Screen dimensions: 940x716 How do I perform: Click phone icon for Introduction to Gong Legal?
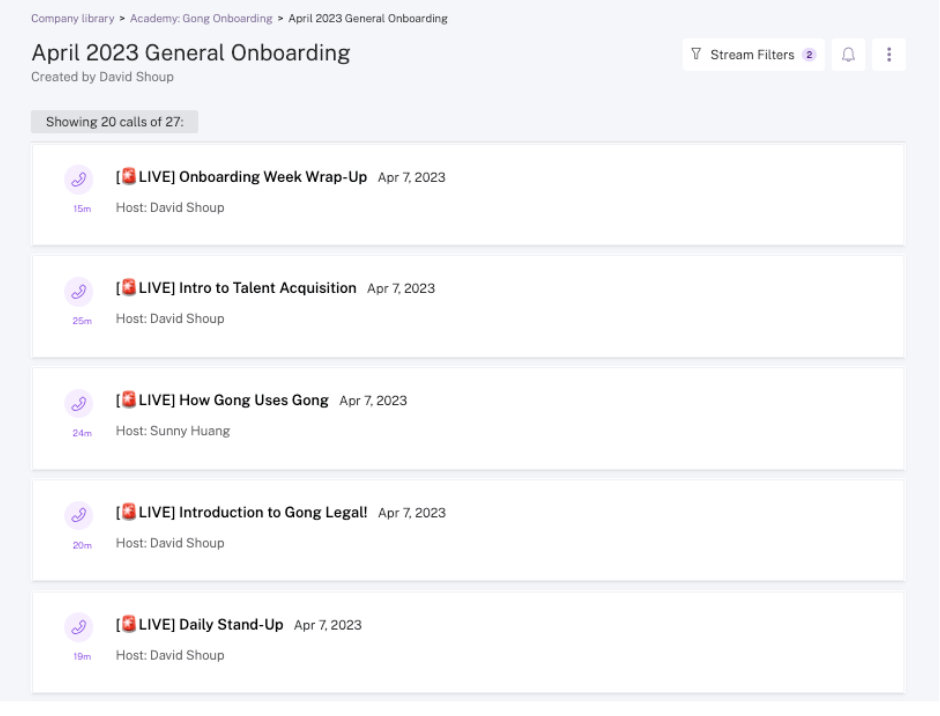(x=79, y=515)
